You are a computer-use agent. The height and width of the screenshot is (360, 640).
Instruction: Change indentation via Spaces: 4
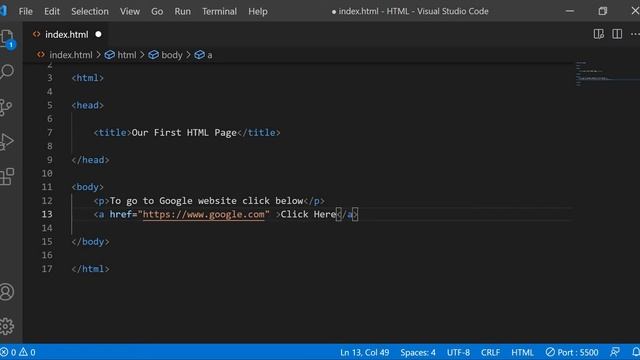(x=418, y=352)
